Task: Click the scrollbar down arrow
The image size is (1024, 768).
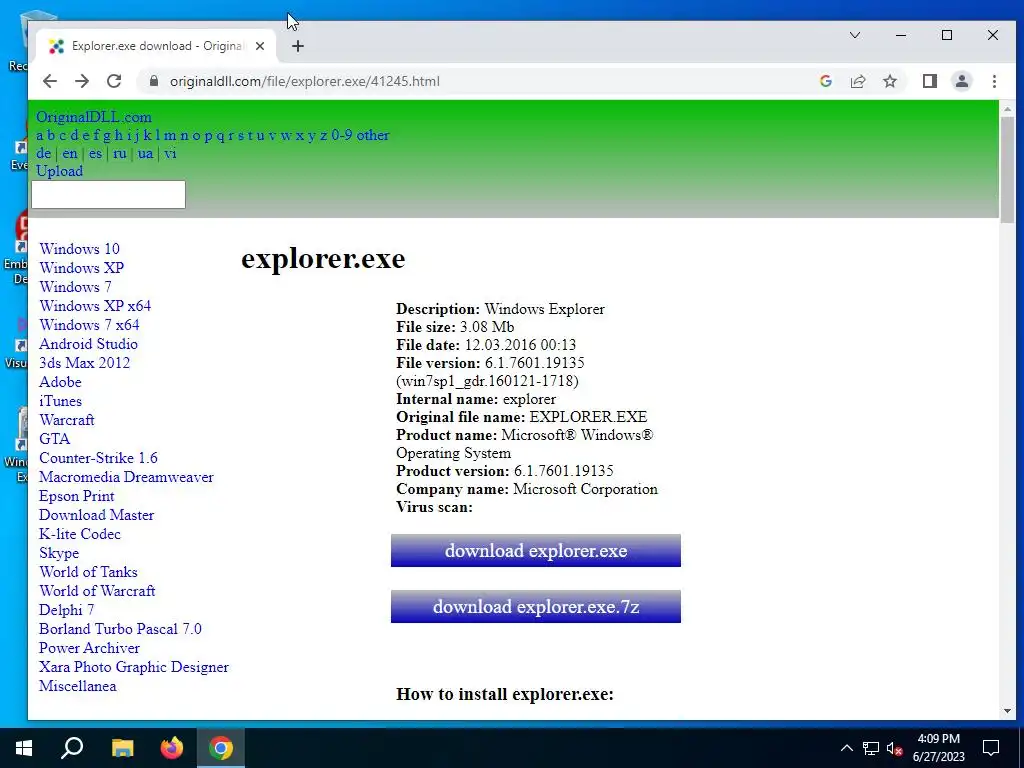Action: 1007,711
